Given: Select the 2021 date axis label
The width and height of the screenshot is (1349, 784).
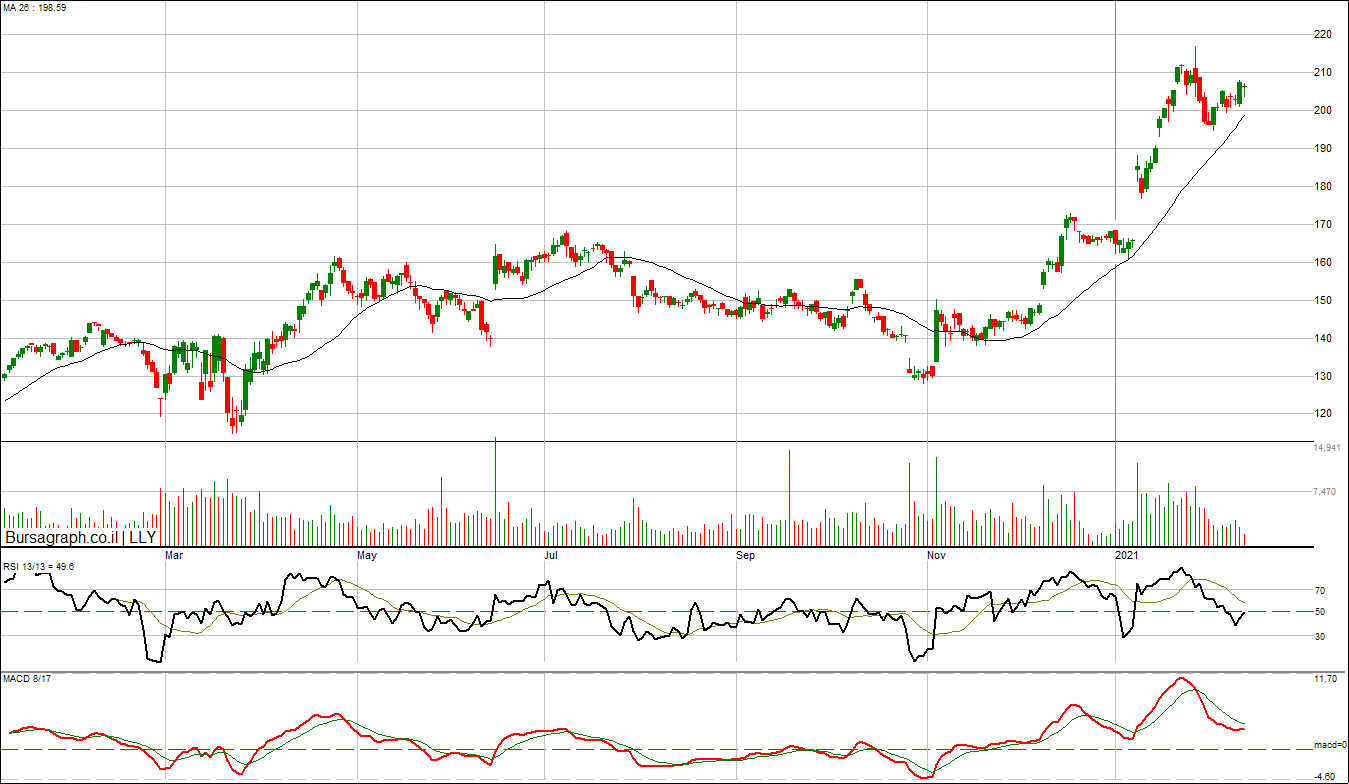Looking at the screenshot, I should point(1127,553).
